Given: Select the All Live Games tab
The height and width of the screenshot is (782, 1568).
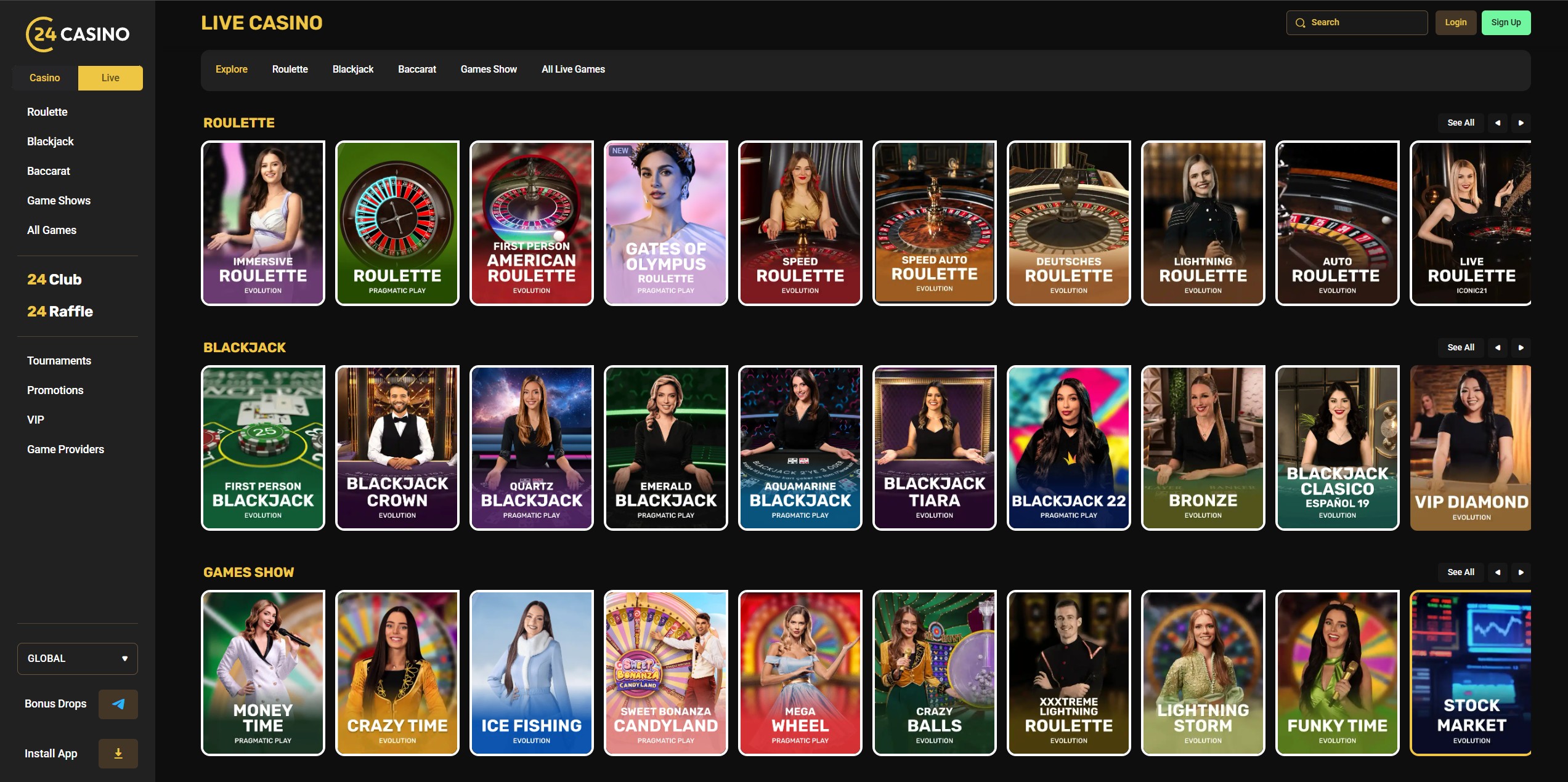Looking at the screenshot, I should click(573, 70).
